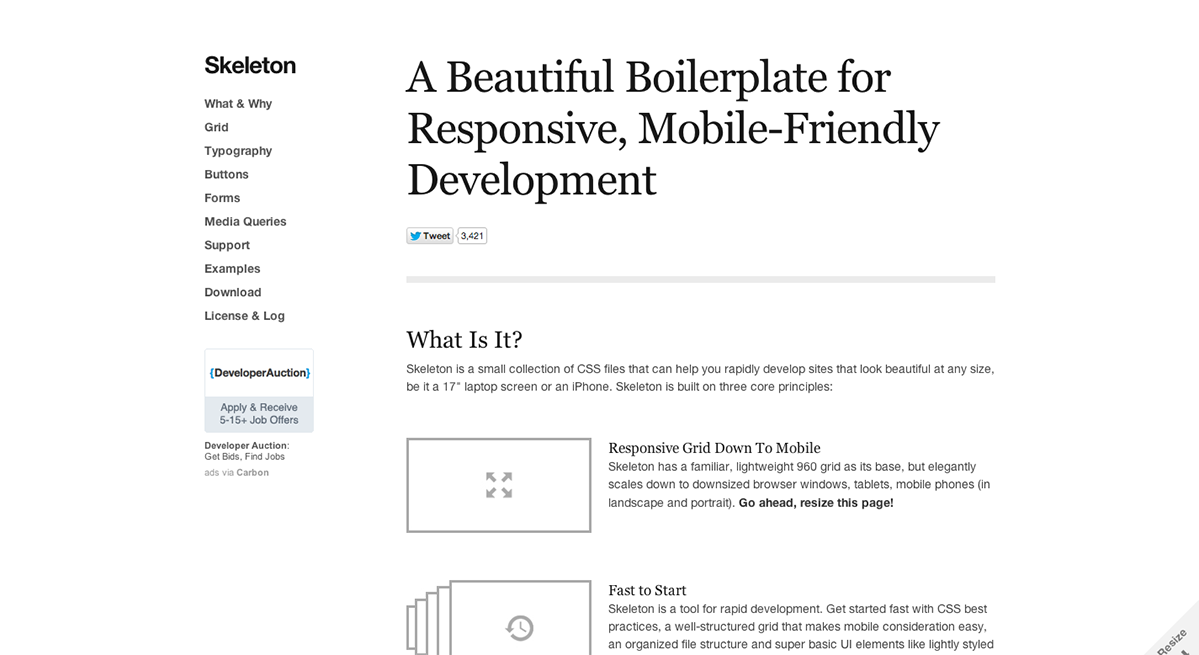Click 'Go ahead, resize this page!' text
Screen dimensions: 1199x655
point(816,503)
